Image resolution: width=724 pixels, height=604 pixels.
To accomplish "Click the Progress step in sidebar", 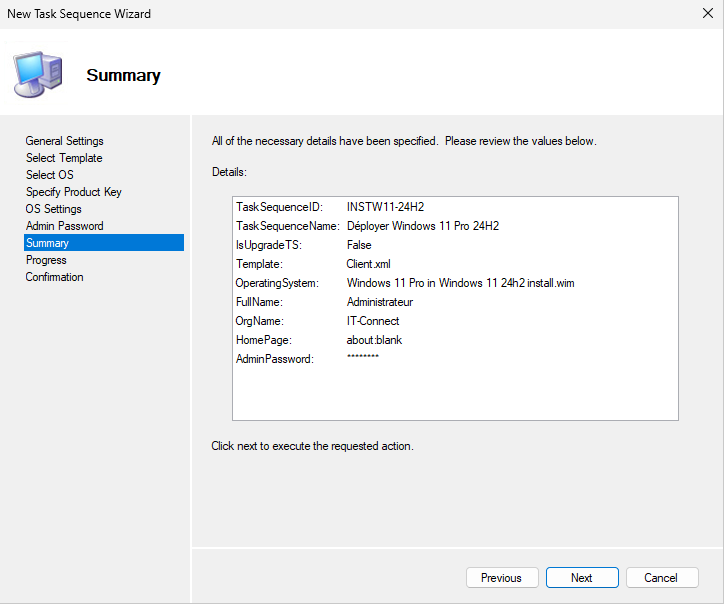I will point(46,260).
